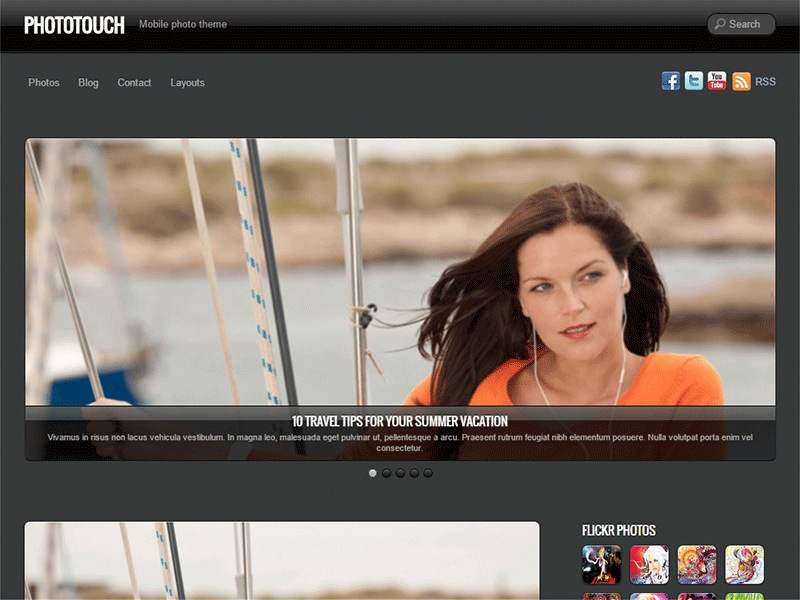The height and width of the screenshot is (600, 800).
Task: Switch to the third slide dot
Action: point(400,473)
